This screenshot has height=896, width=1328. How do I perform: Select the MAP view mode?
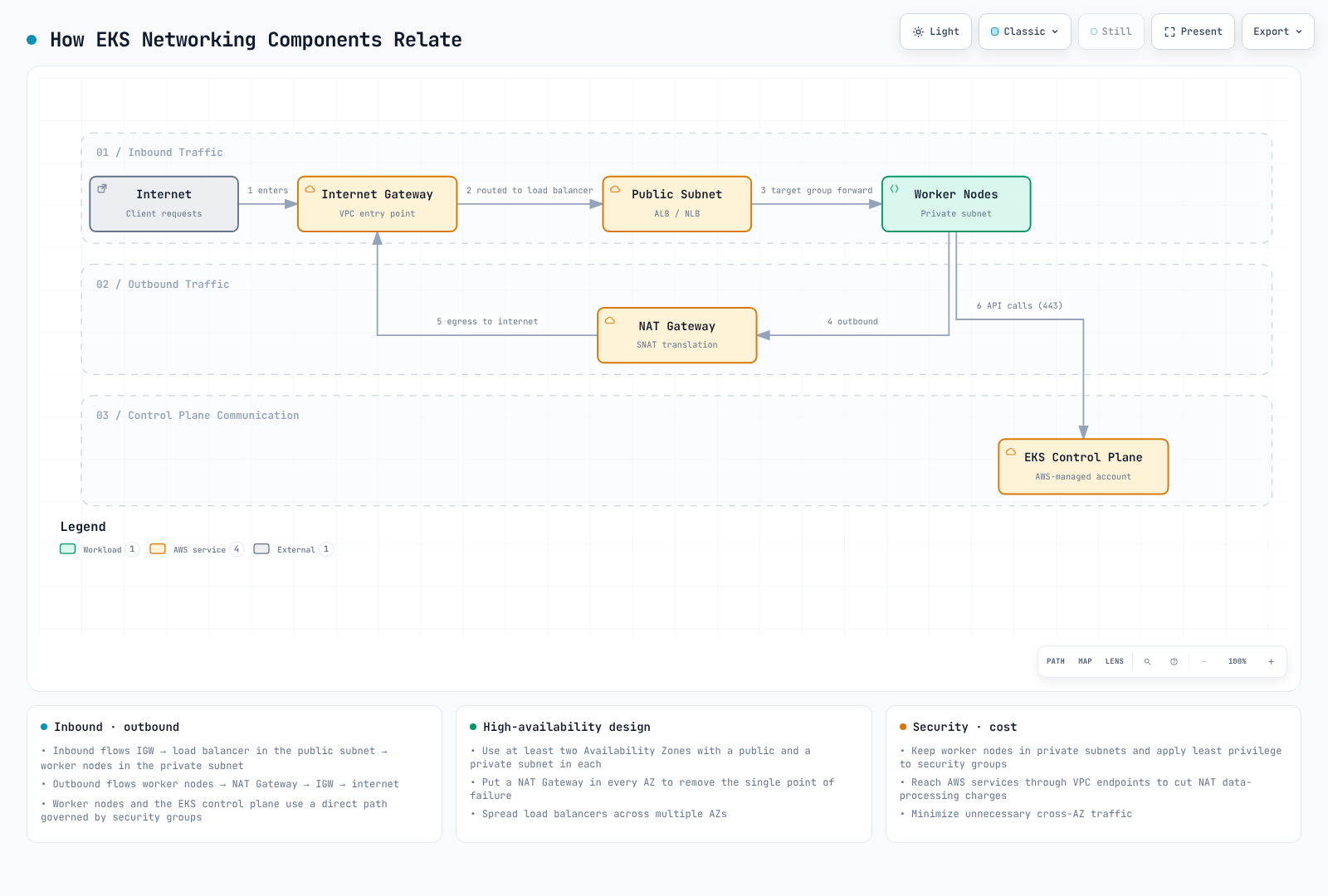coord(1085,661)
